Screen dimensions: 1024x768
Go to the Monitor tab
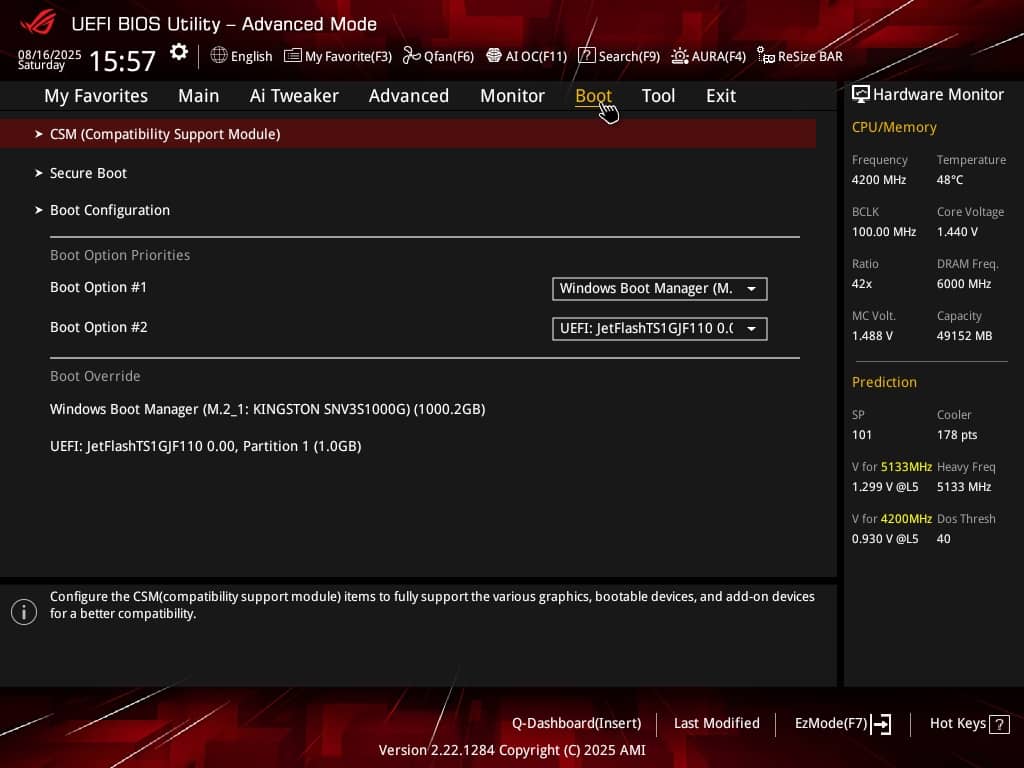click(x=512, y=96)
